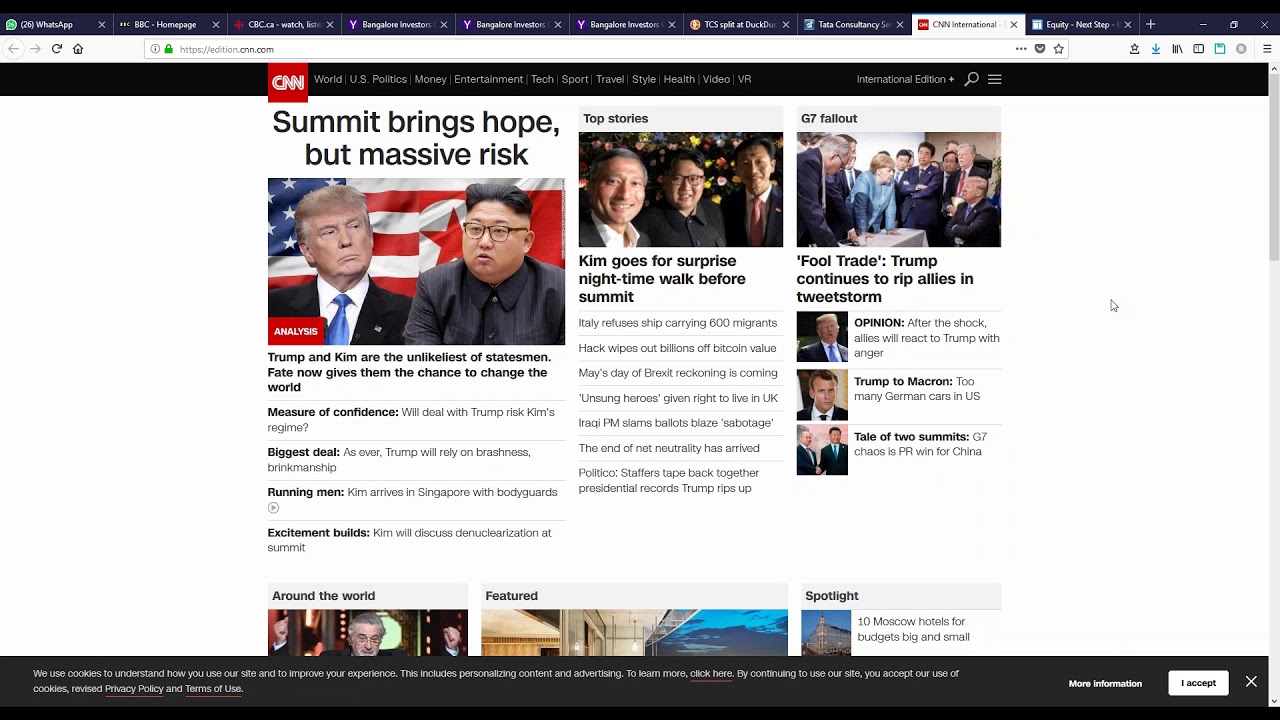The height and width of the screenshot is (720, 1280).
Task: Read 'Kim goes for surprise night-time walk' story
Action: click(662, 279)
